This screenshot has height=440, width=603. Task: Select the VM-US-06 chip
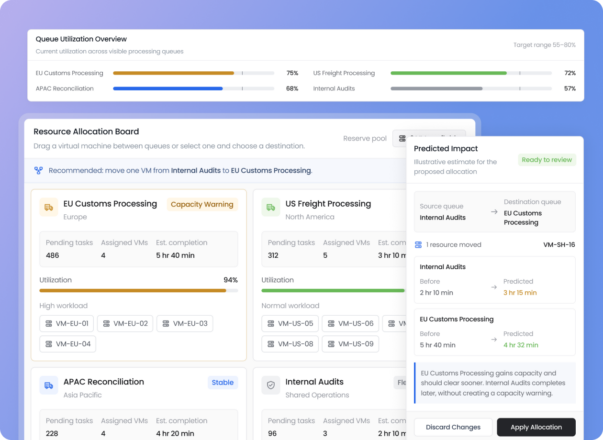coord(350,323)
